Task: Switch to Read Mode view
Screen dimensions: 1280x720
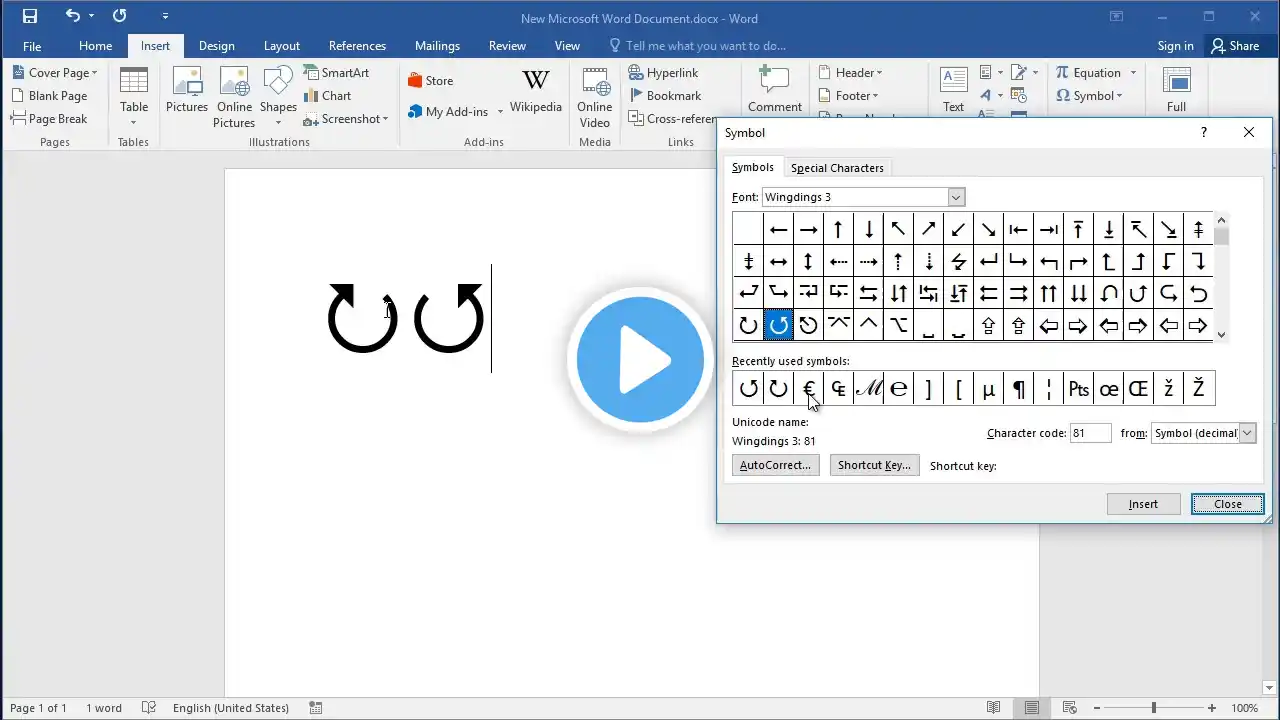Action: click(993, 708)
